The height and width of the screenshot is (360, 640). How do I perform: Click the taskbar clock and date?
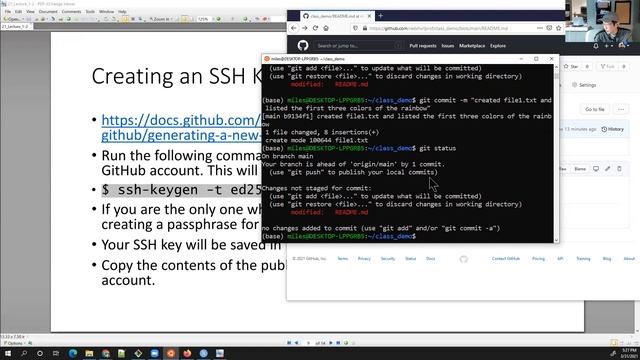point(629,353)
